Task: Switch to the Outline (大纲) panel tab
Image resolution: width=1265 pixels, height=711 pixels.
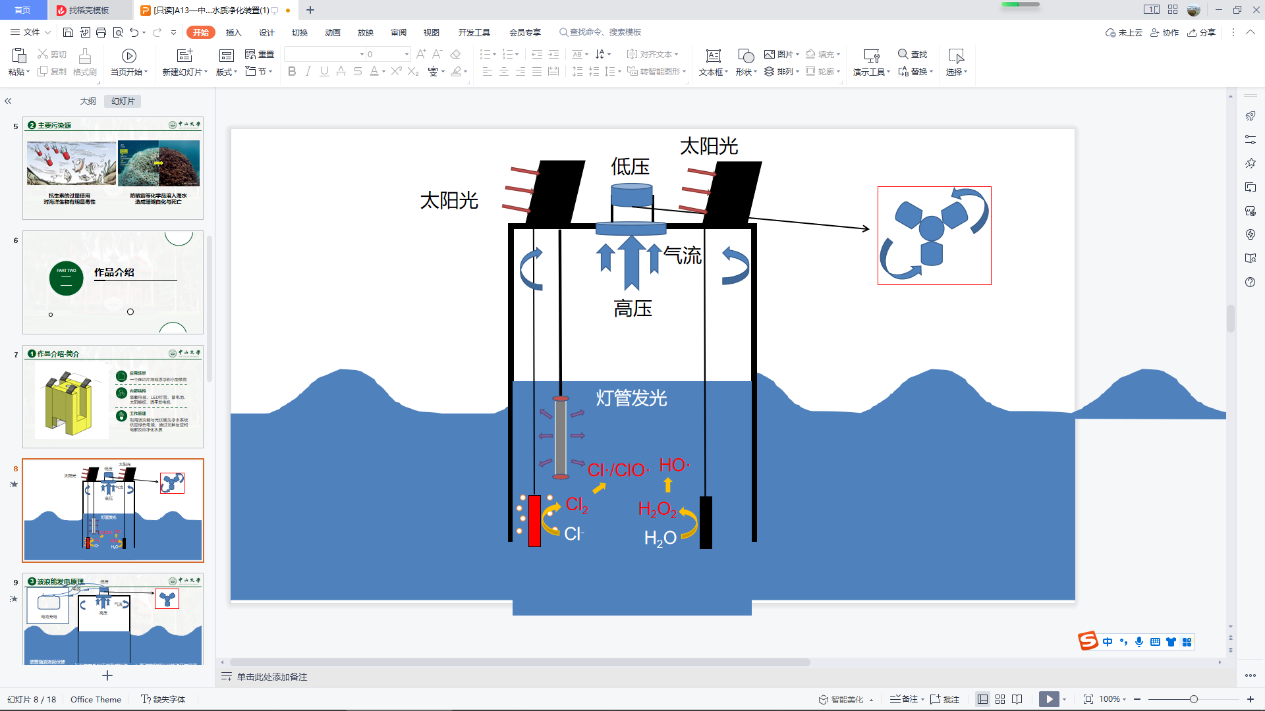Action: [x=88, y=101]
